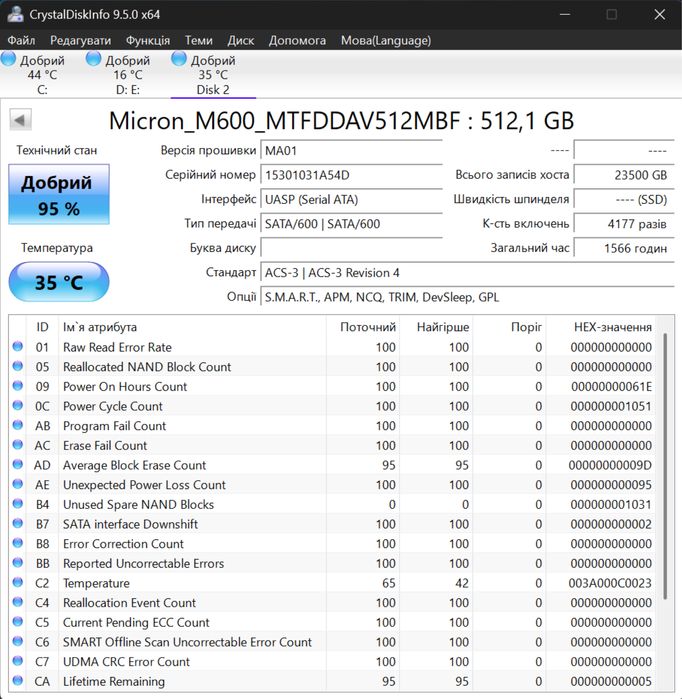The image size is (682, 699).
Task: Click the CrystalDiskInfo app icon in title bar
Action: [x=15, y=14]
